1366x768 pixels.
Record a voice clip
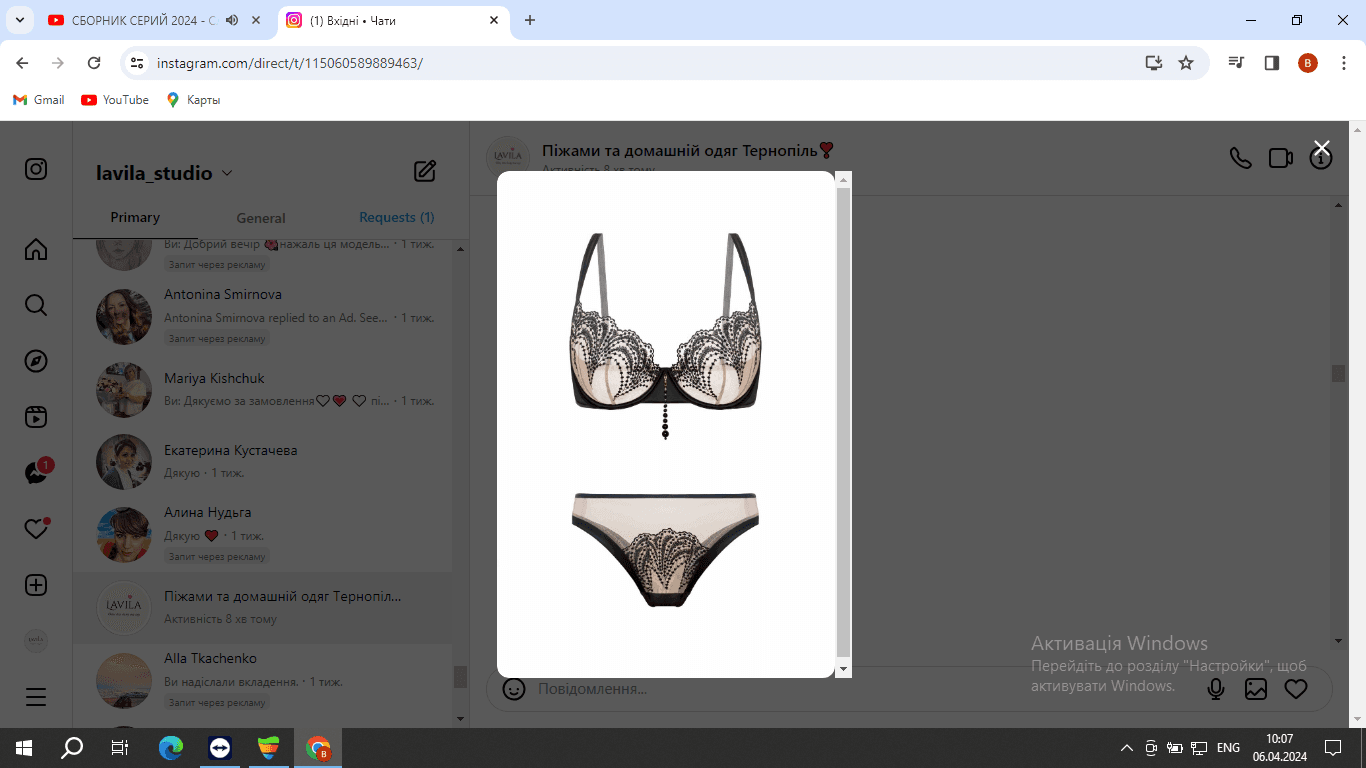coord(1216,689)
